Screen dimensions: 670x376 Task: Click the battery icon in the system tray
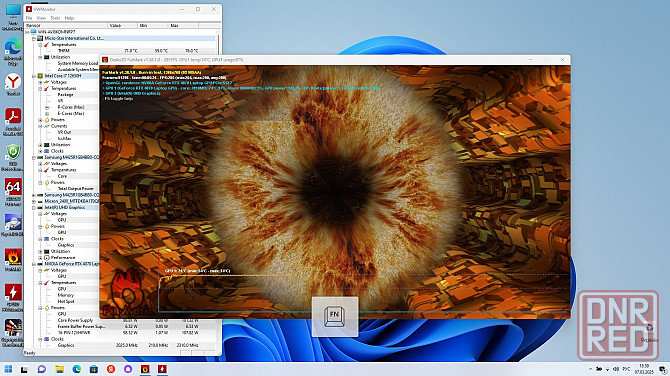click(x=599, y=369)
